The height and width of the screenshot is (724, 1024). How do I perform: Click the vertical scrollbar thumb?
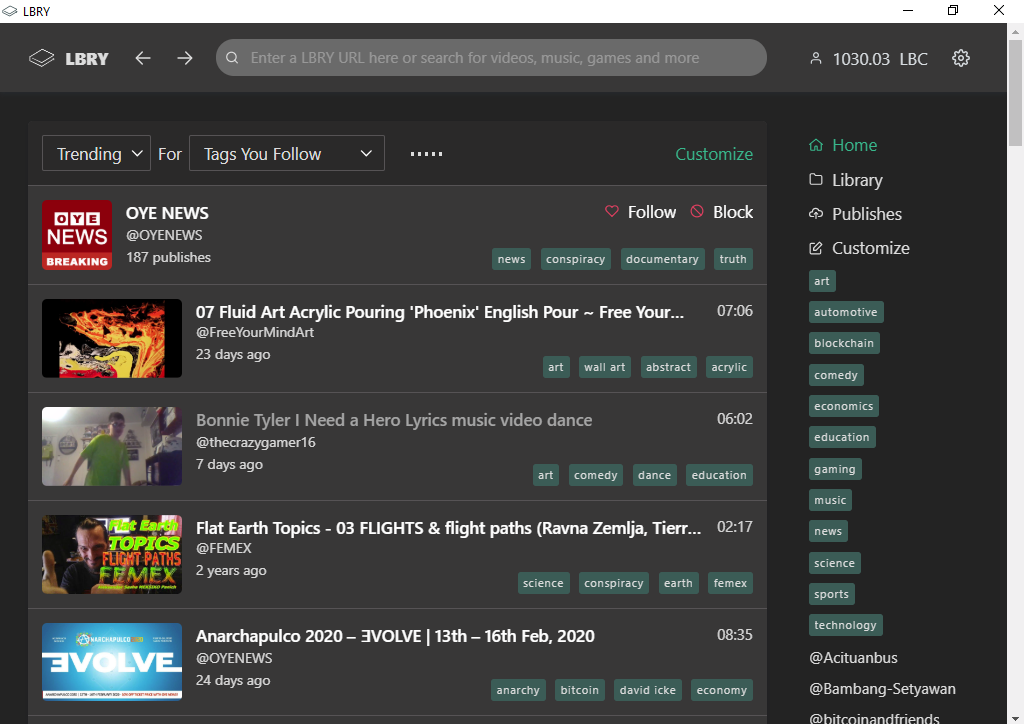pyautogui.click(x=1016, y=91)
